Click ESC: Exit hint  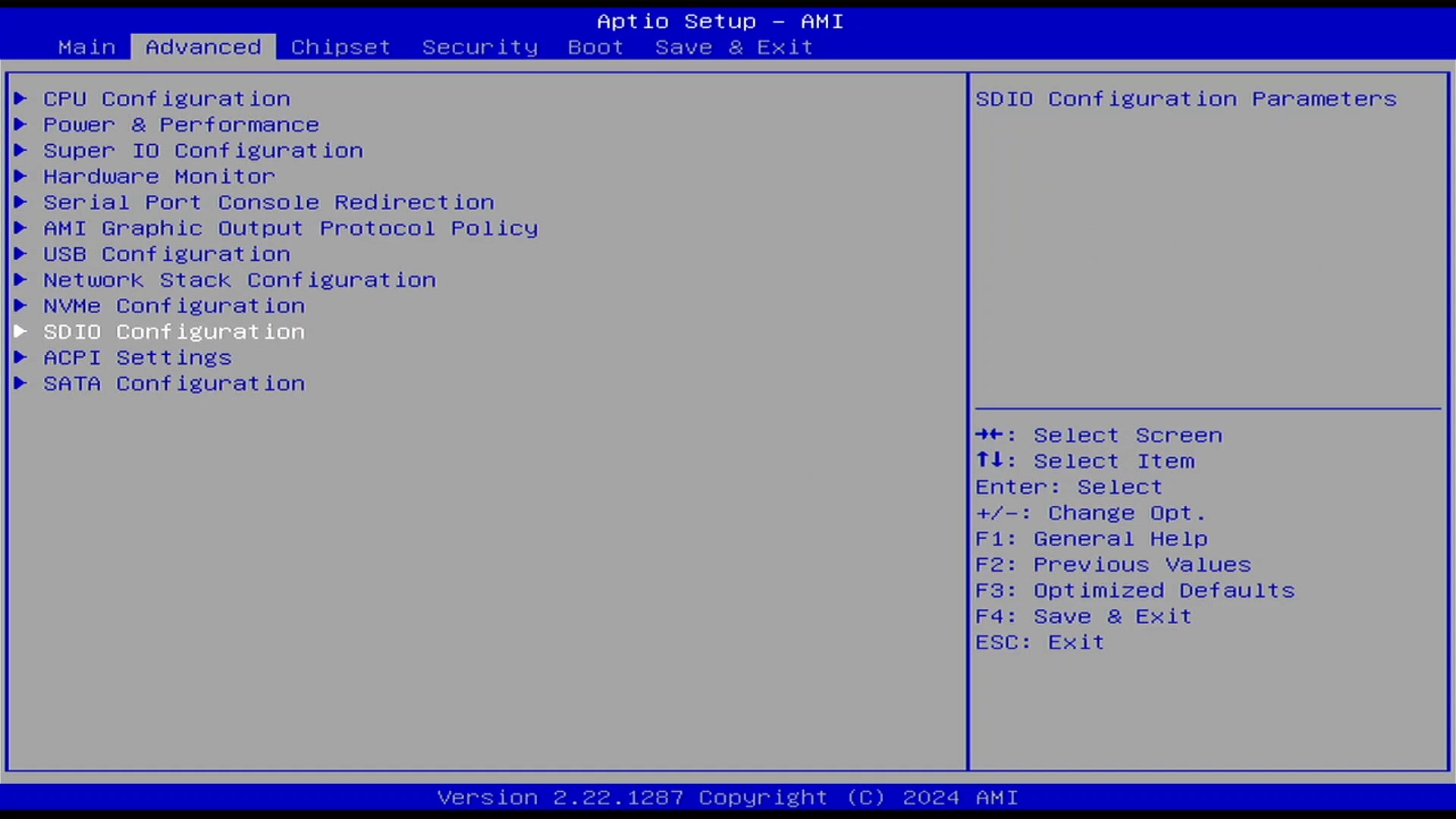click(x=1040, y=642)
